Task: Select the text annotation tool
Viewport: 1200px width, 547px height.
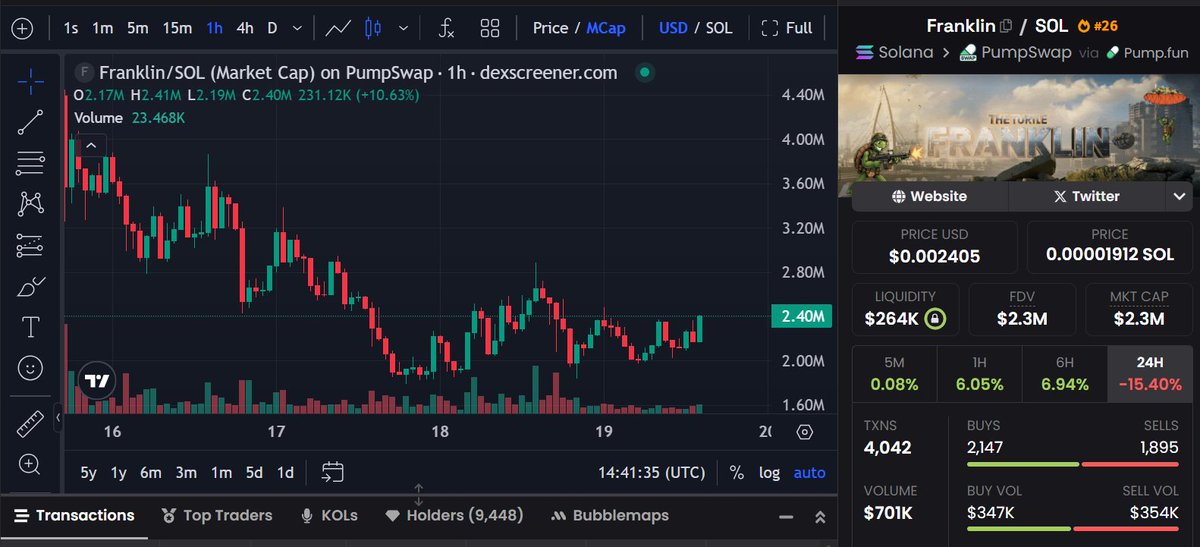Action: pyautogui.click(x=30, y=328)
